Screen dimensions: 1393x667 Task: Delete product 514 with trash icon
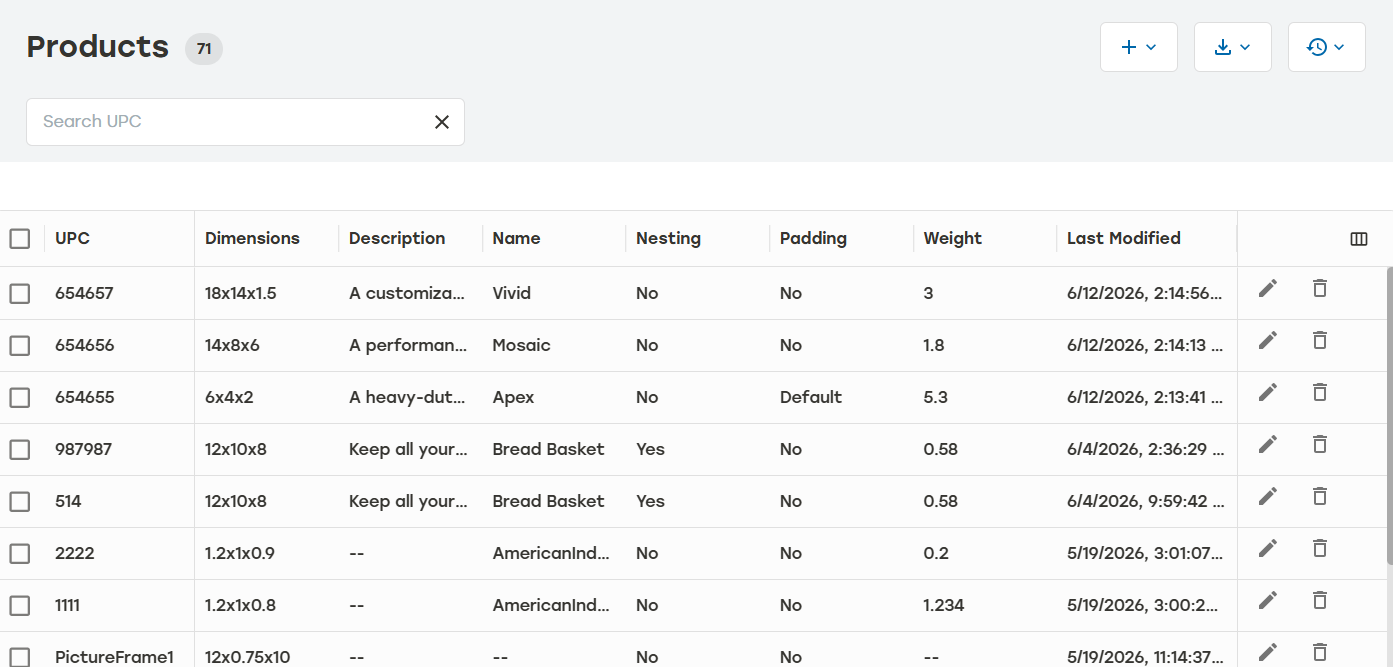pos(1320,496)
